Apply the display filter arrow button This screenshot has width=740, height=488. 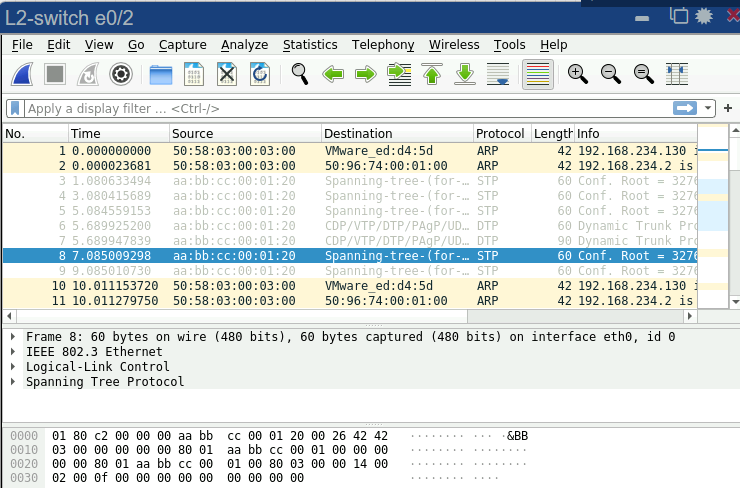(685, 108)
